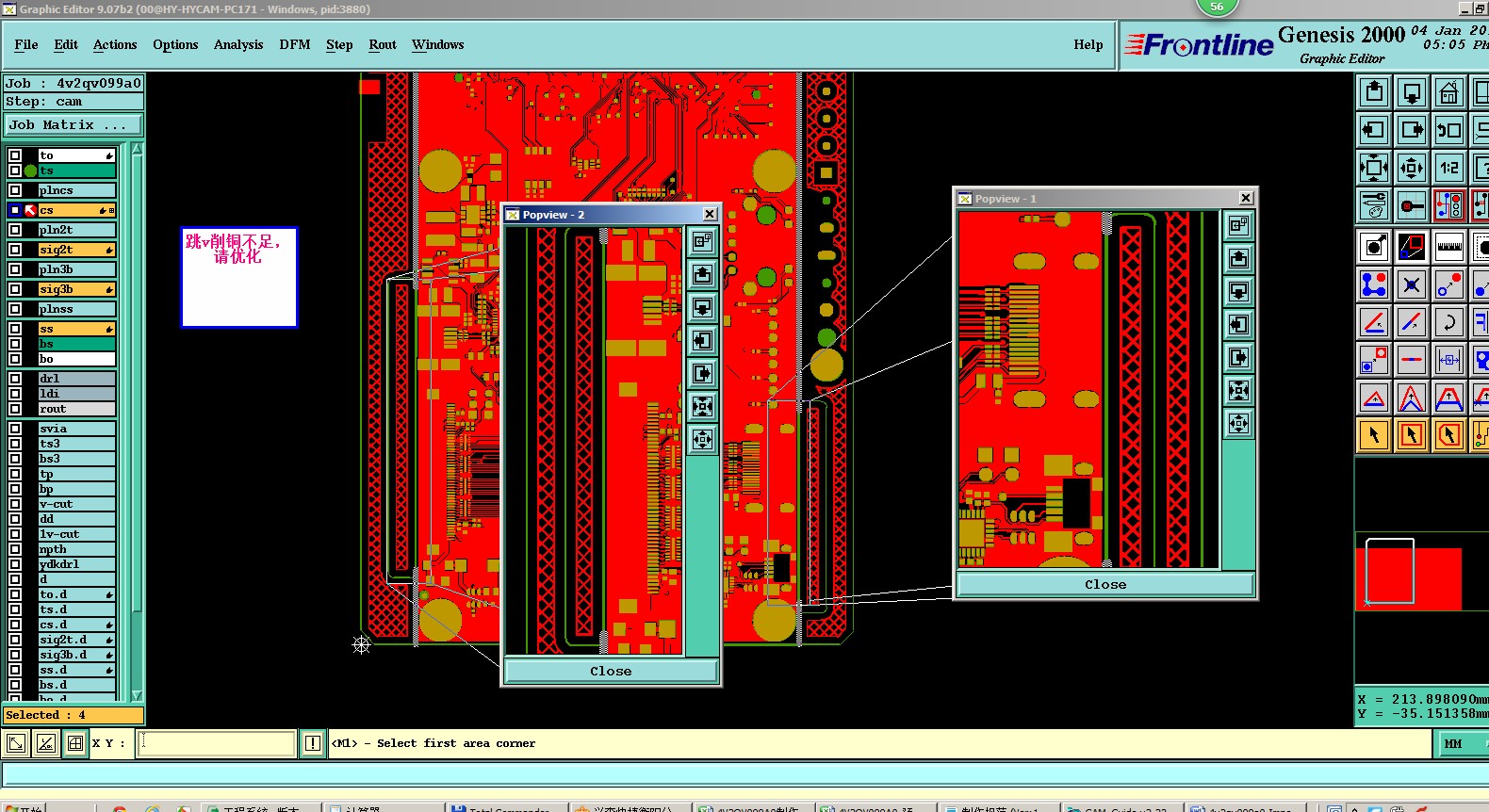Click top icon in Popview - 1 side toolbar
Viewport: 1489px width, 812px height.
pyautogui.click(x=1238, y=225)
